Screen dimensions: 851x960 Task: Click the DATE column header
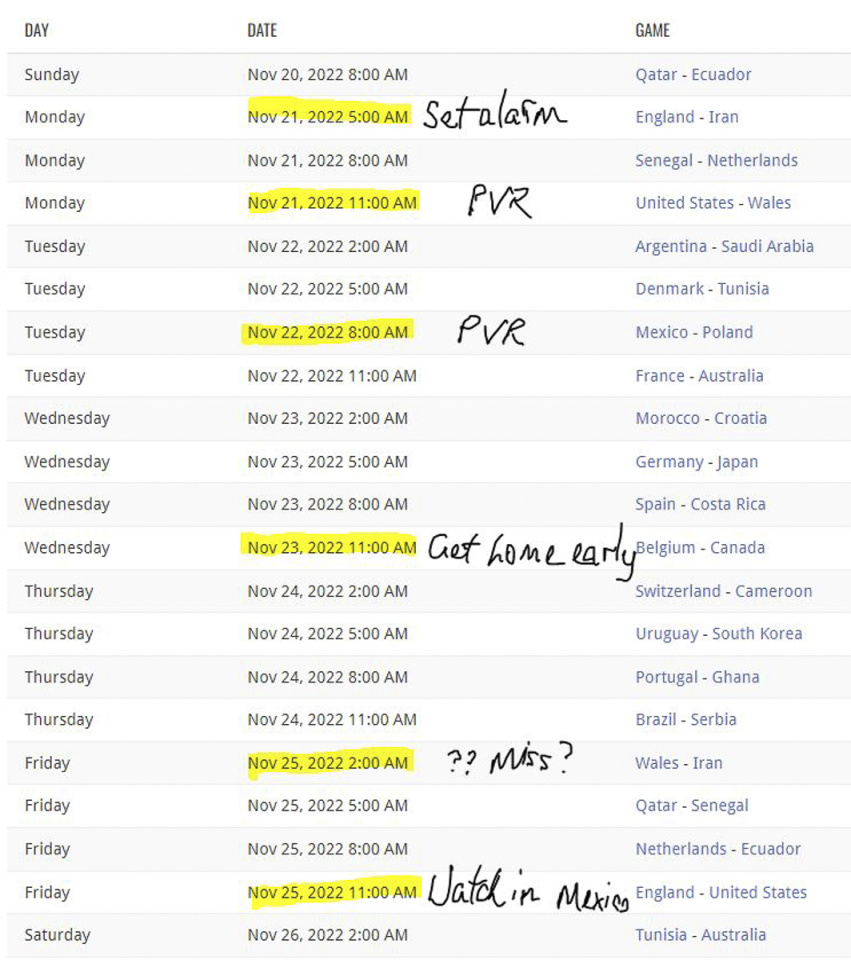point(262,30)
